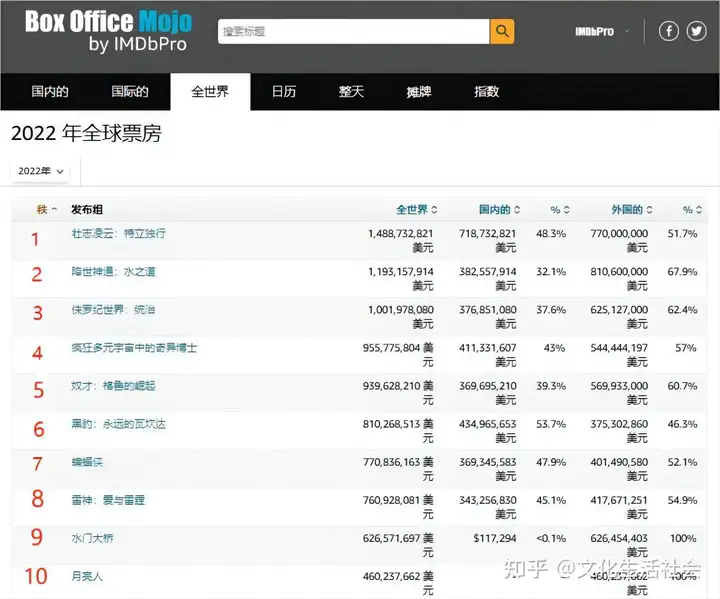Image resolution: width=720 pixels, height=599 pixels.
Task: Click worldwide gross 810,268,513 value
Action: click(x=392, y=424)
